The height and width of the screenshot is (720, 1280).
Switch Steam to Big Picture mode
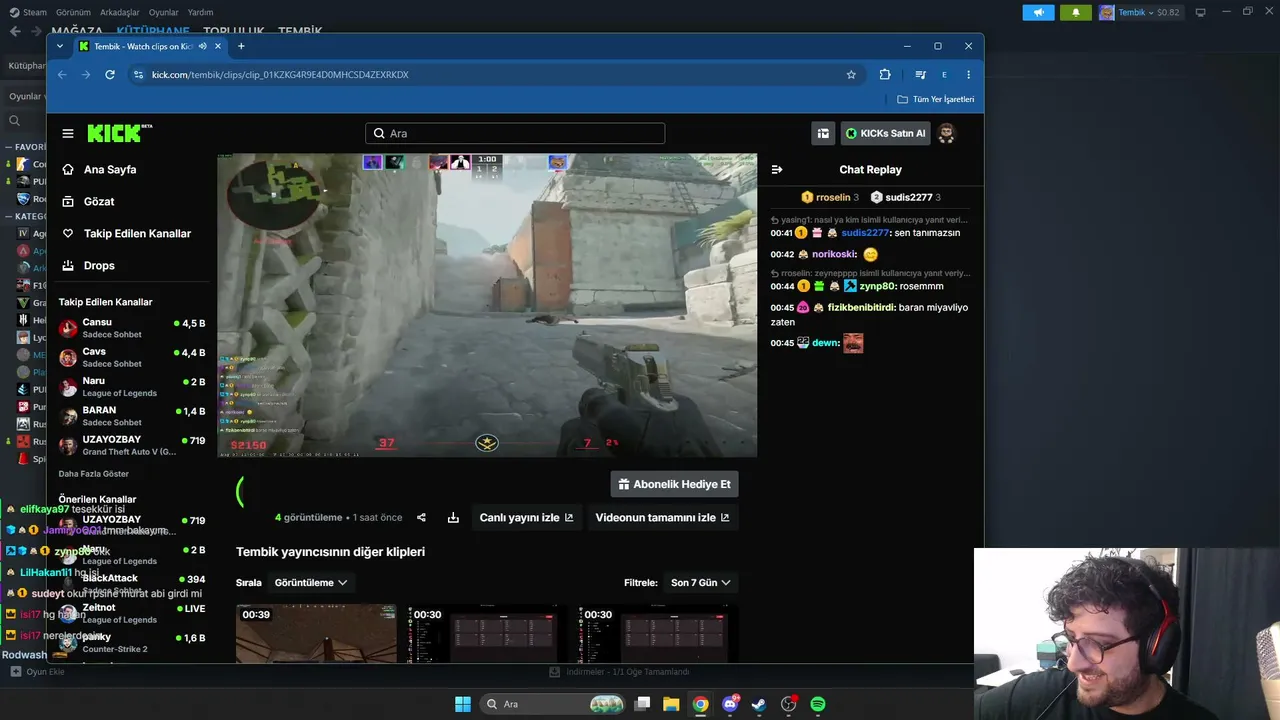tap(1200, 12)
